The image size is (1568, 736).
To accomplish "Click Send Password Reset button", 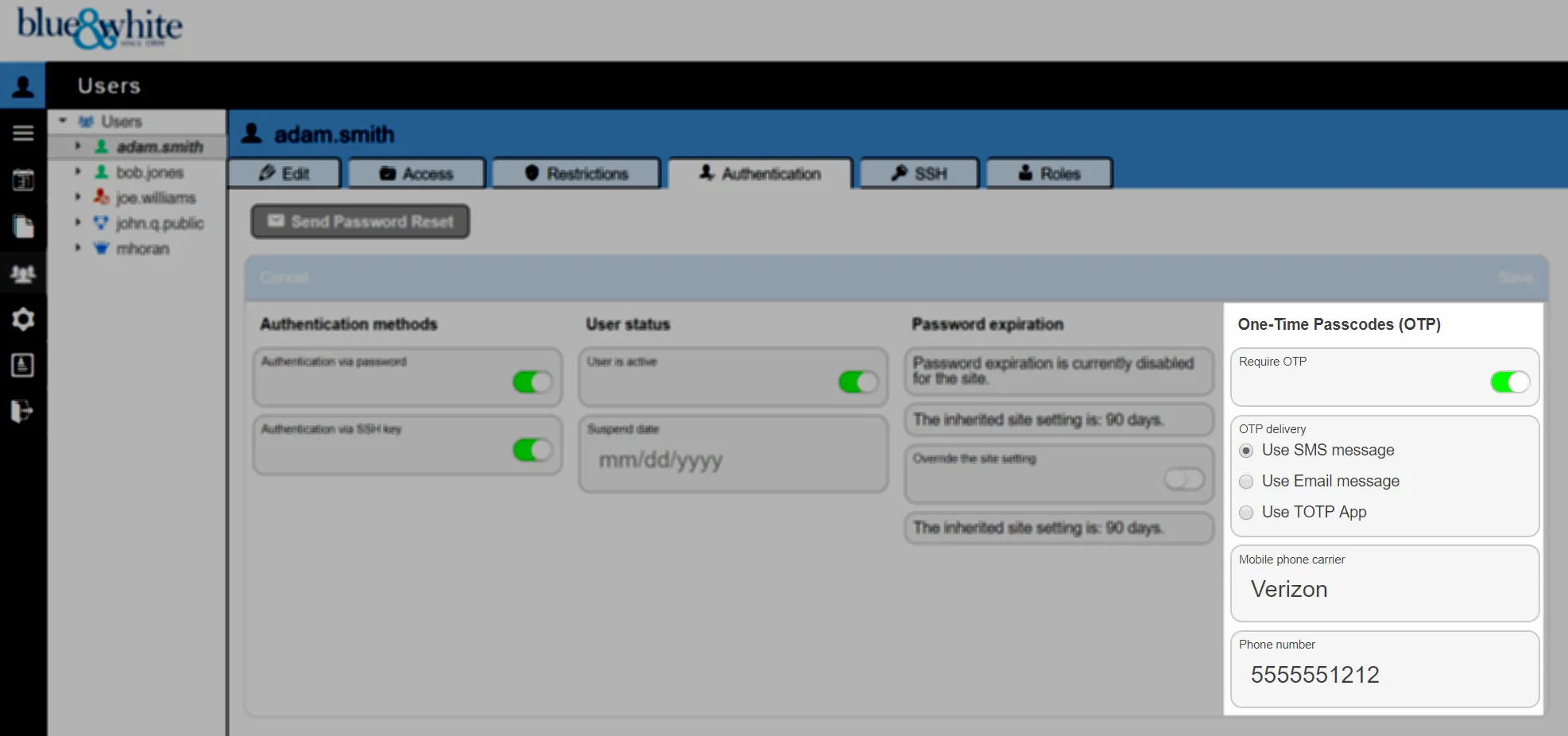I will point(361,222).
